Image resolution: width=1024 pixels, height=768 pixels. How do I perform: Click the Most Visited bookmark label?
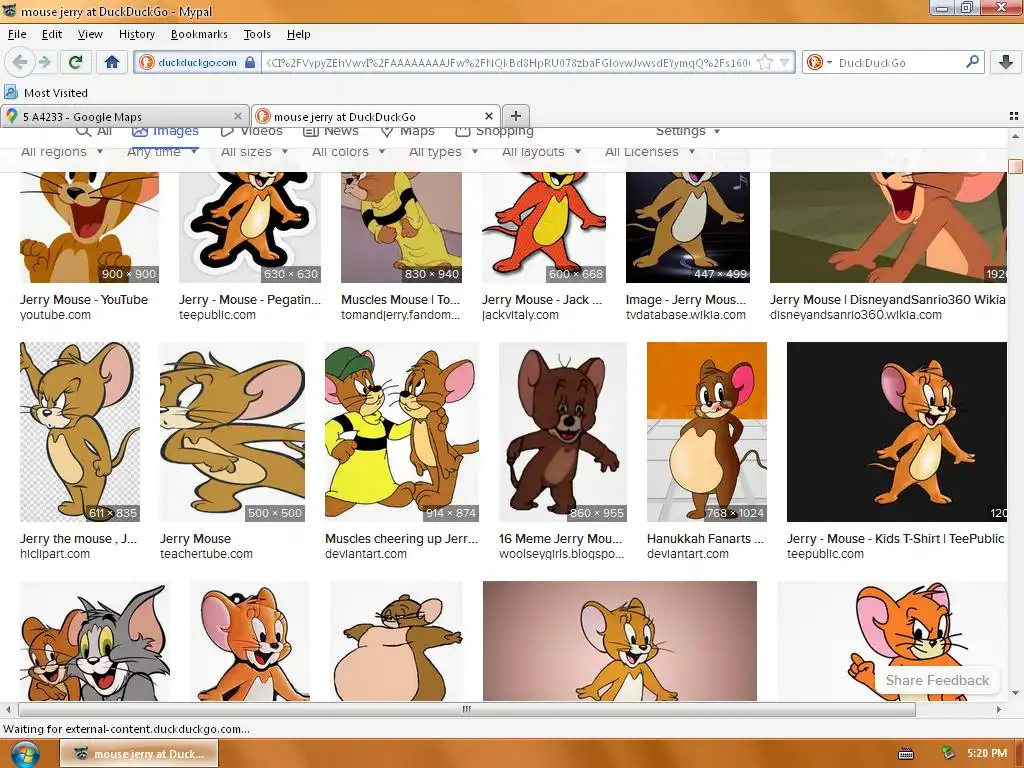point(56,93)
